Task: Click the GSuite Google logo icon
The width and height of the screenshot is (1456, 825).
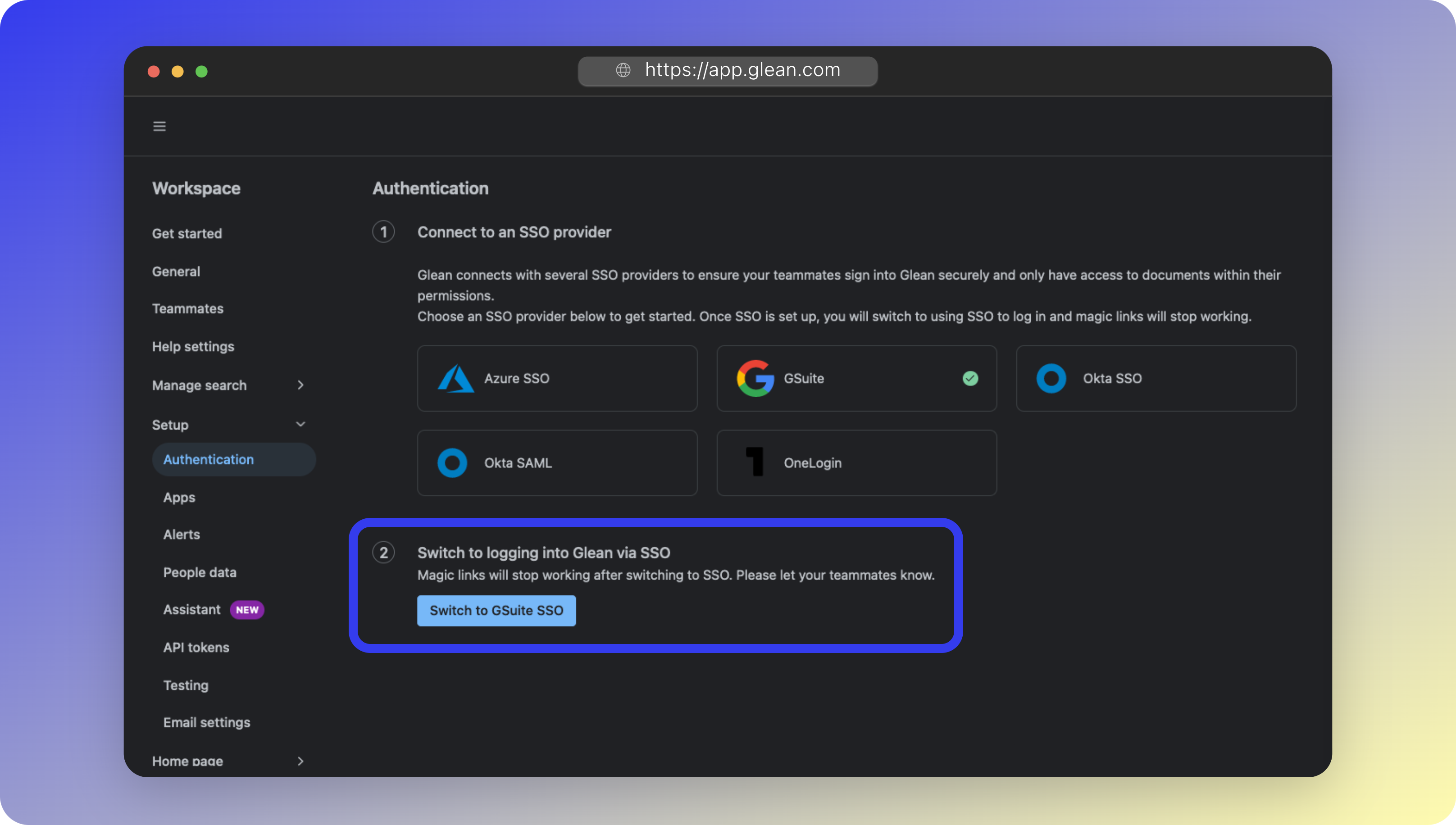Action: (755, 379)
